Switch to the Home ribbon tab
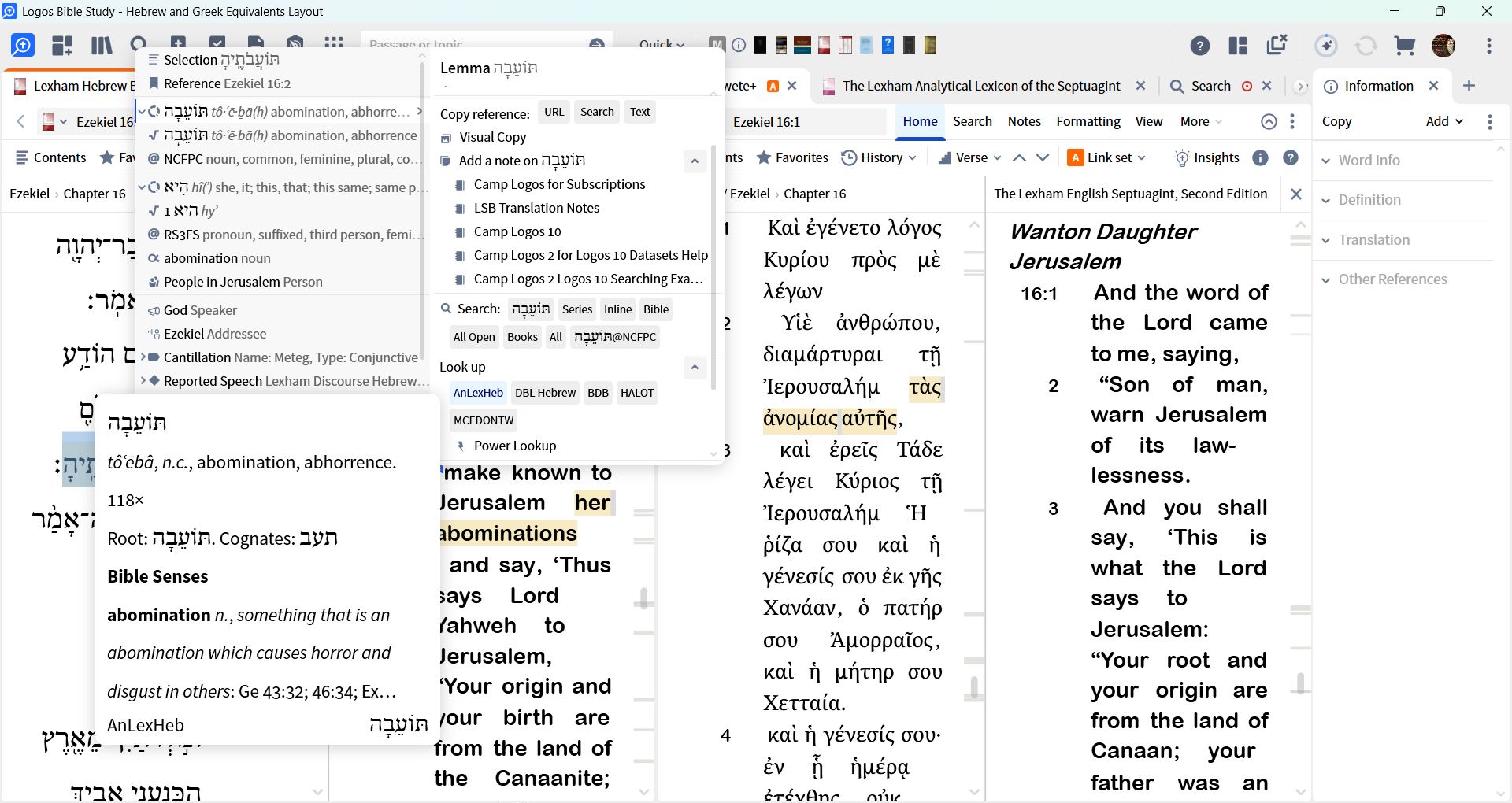The image size is (1512, 803). pyautogui.click(x=920, y=121)
